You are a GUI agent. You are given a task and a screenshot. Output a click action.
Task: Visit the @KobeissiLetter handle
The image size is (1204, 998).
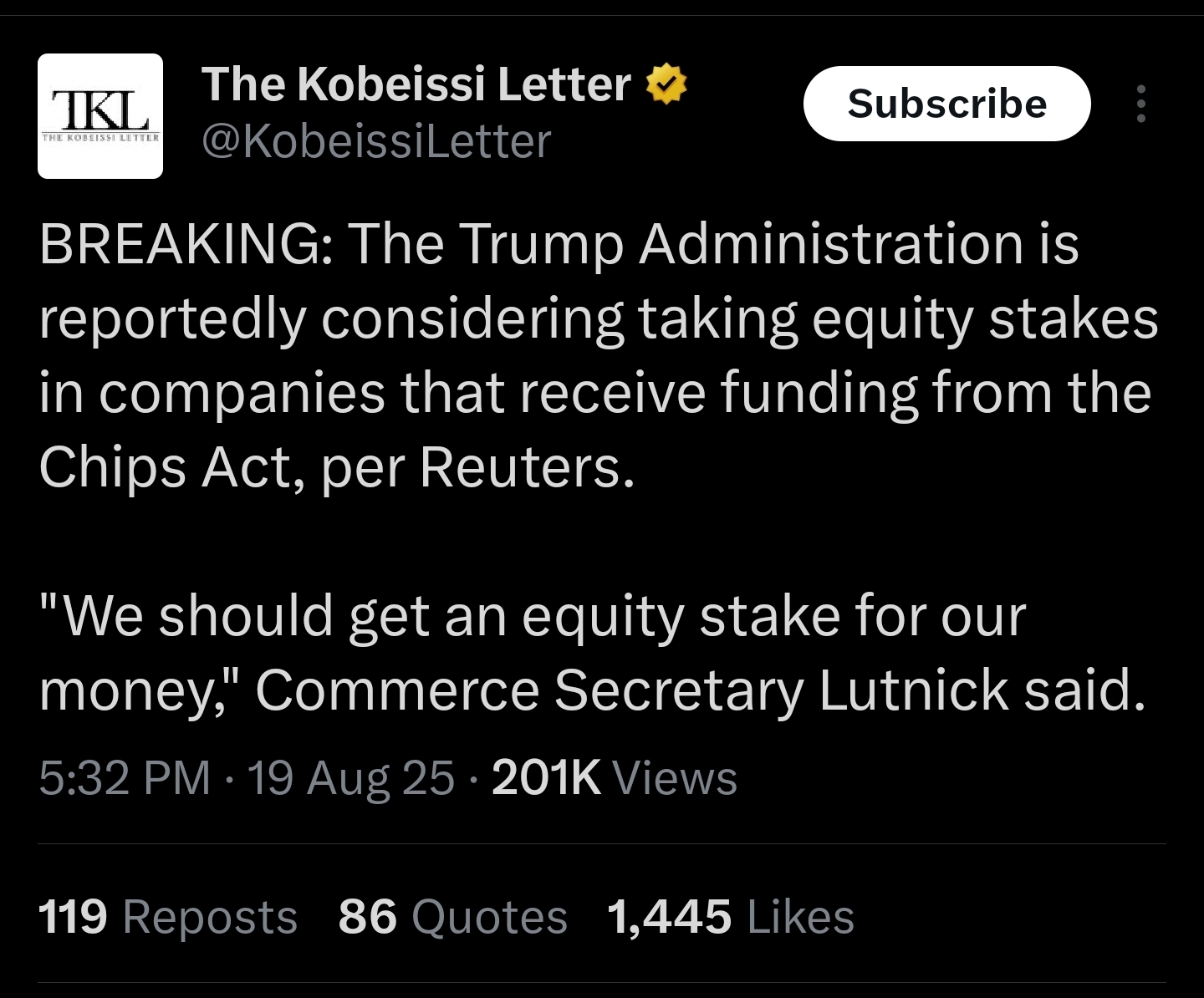tap(376, 141)
